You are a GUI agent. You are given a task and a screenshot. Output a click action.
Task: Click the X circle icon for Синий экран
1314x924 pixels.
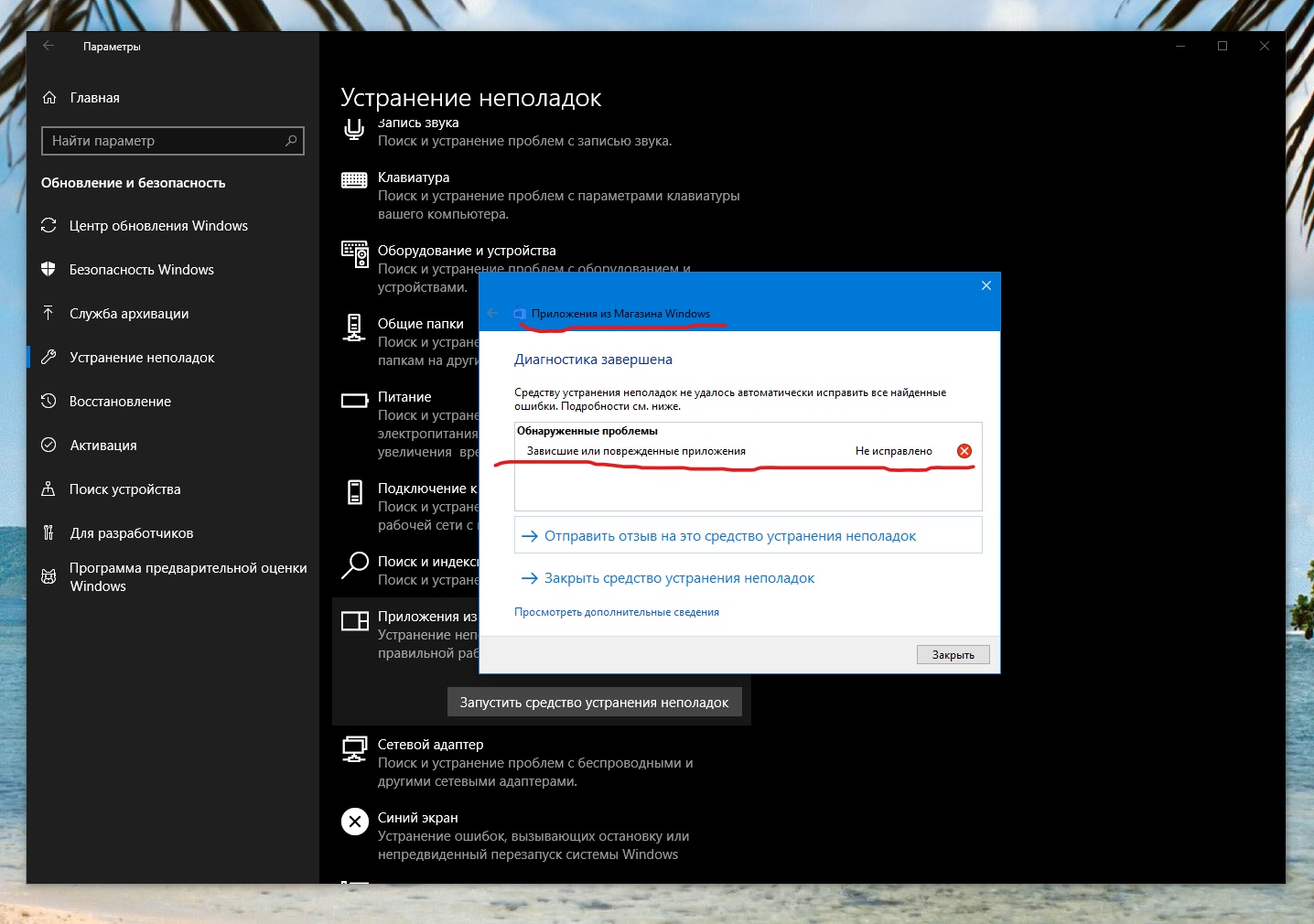click(x=355, y=822)
